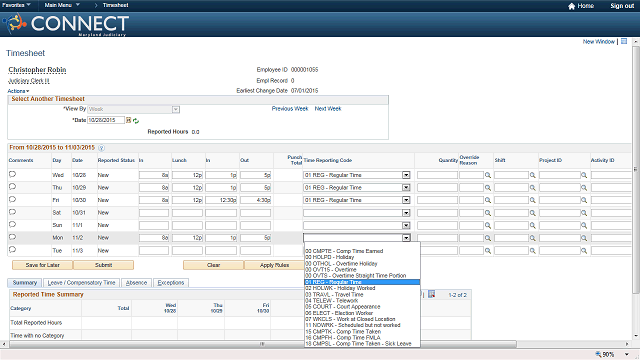
Task: Click the Submit button
Action: point(103,265)
